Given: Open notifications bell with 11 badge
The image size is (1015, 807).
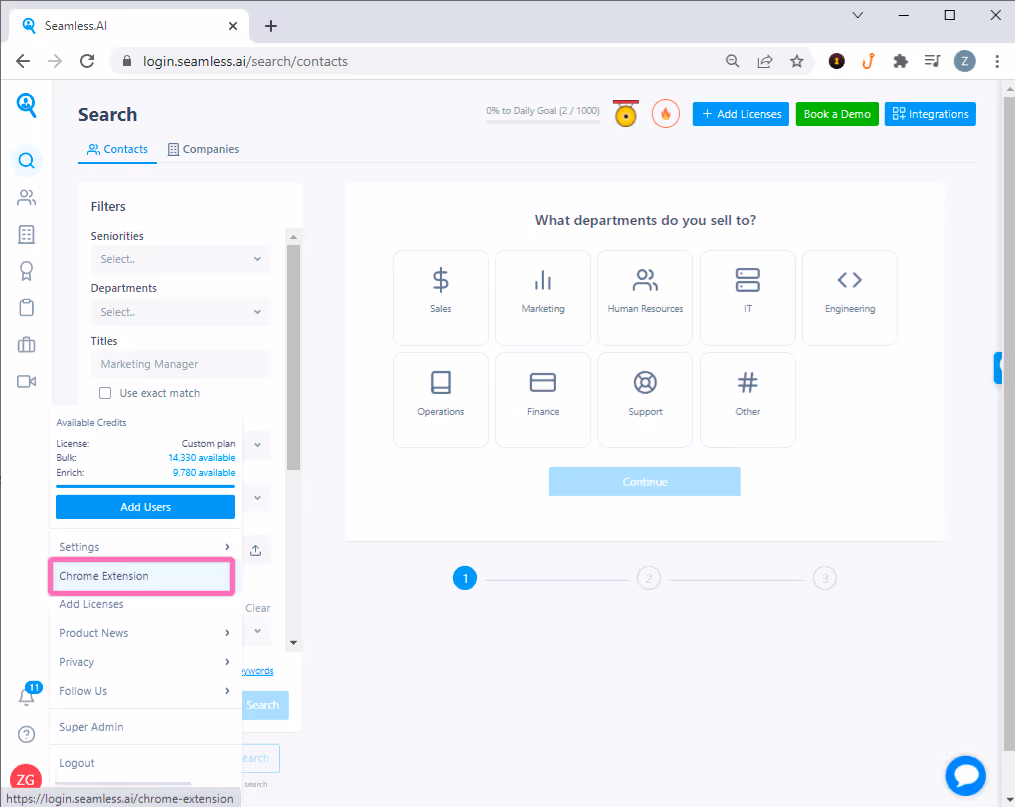Looking at the screenshot, I should (x=27, y=694).
